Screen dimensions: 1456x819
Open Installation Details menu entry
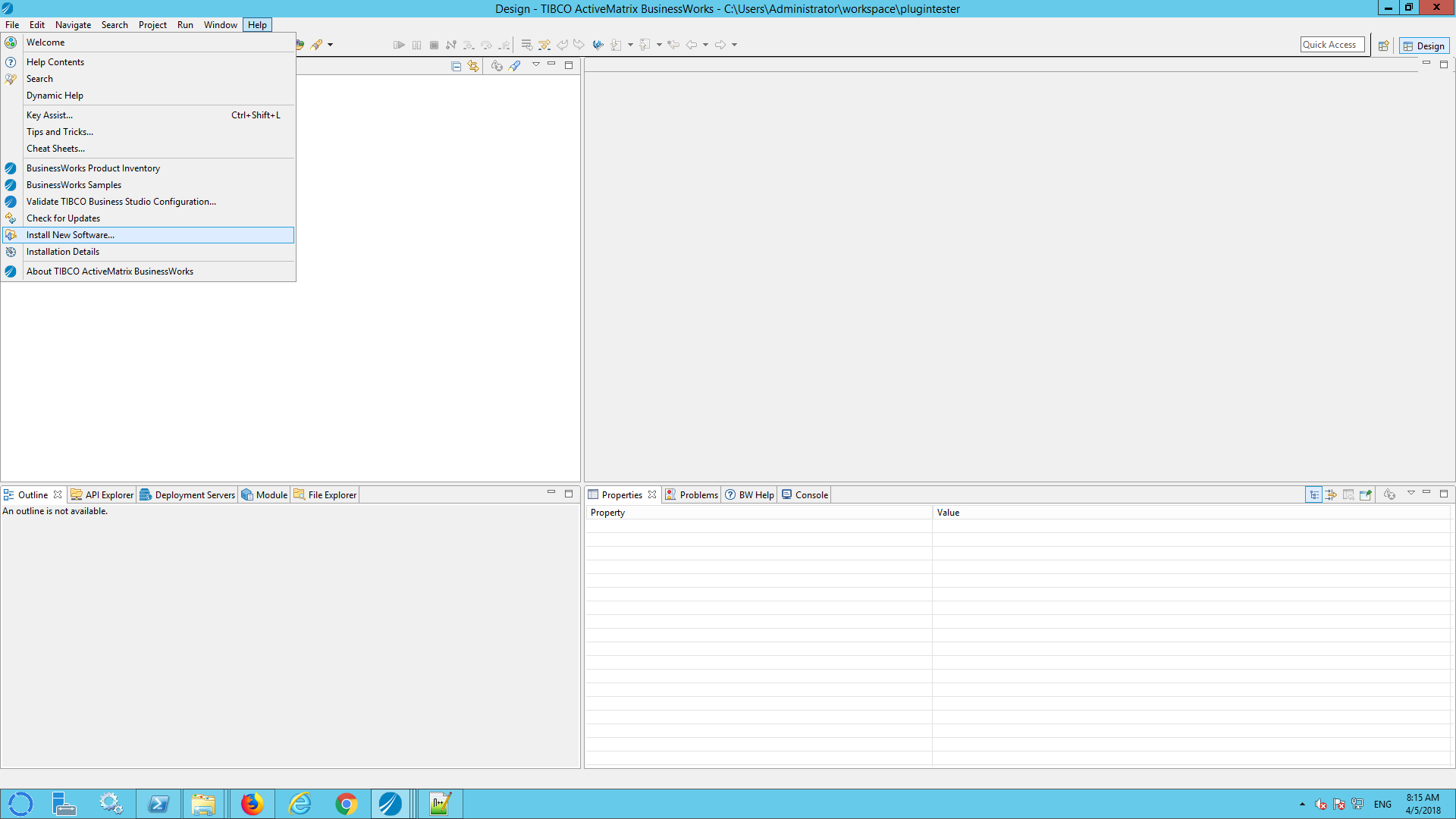click(149, 252)
